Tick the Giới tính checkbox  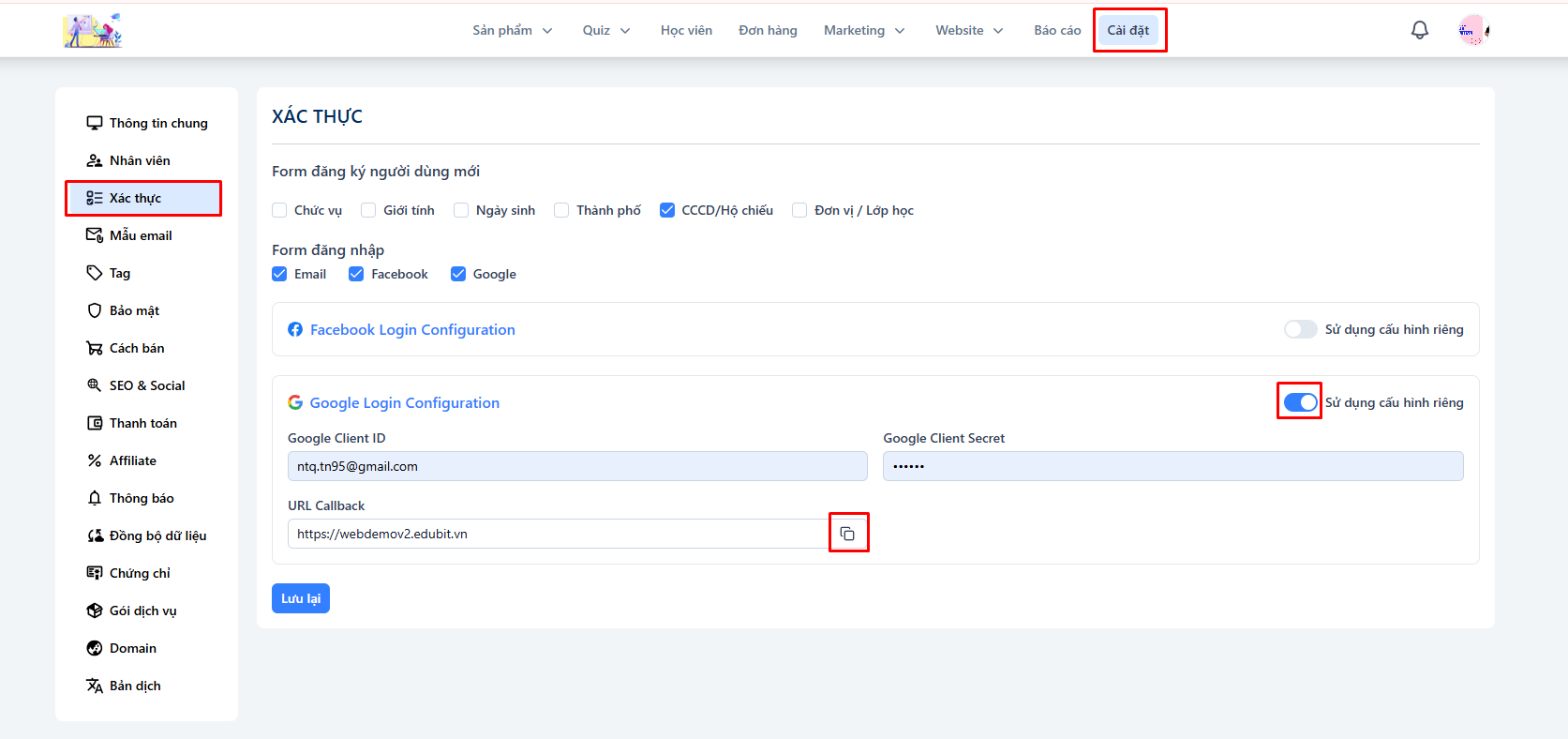pos(368,210)
